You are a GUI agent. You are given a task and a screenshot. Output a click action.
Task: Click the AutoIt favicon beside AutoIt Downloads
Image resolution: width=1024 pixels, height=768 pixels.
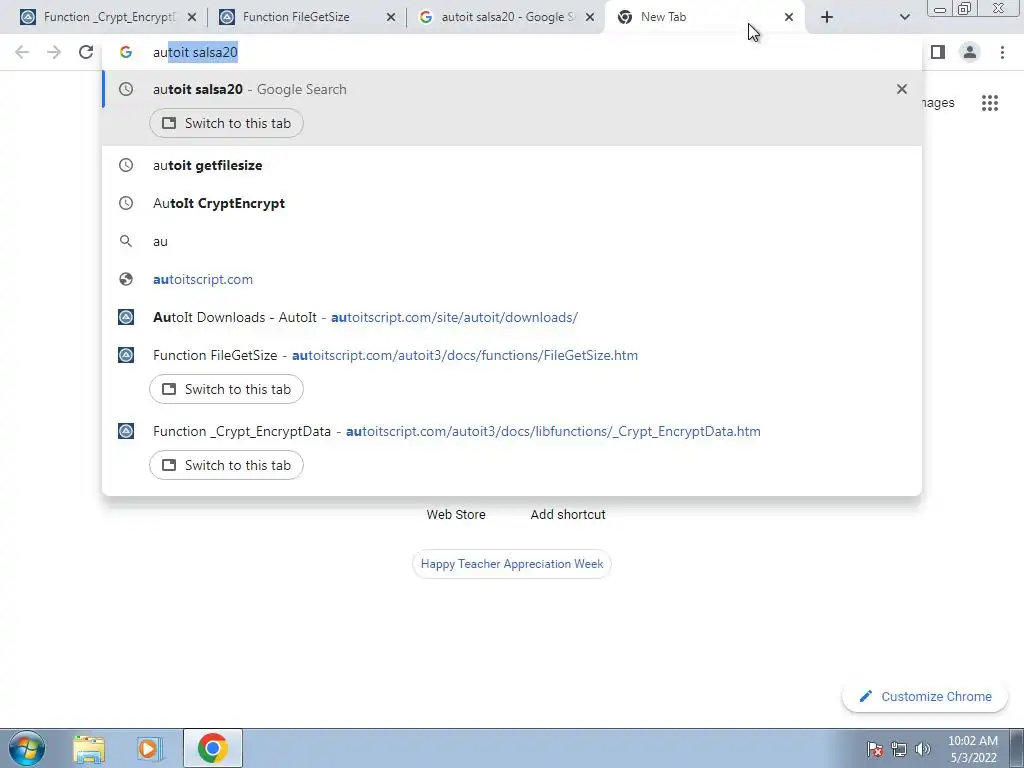tap(126, 317)
